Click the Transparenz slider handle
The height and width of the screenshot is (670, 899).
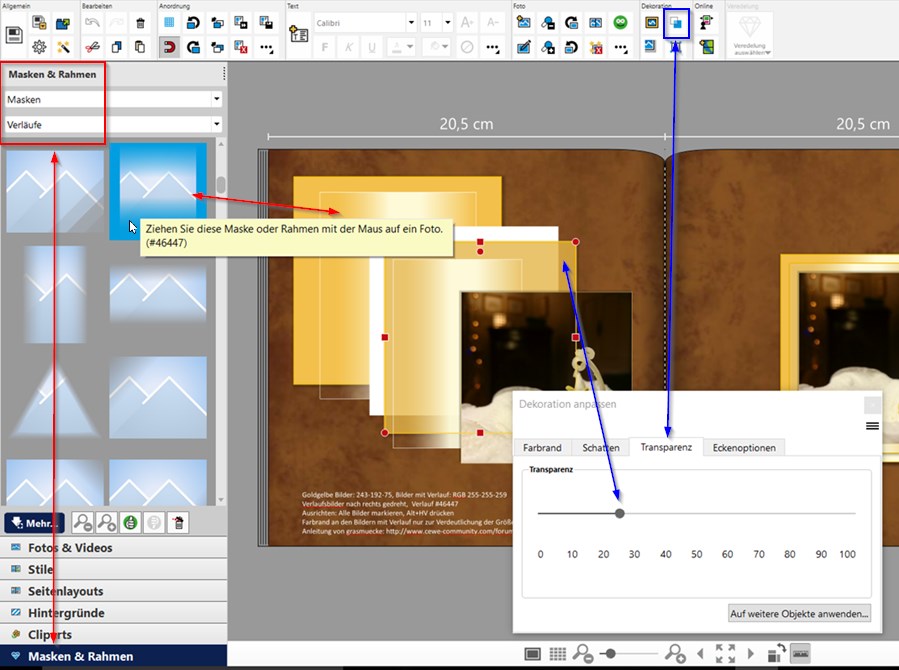click(620, 513)
